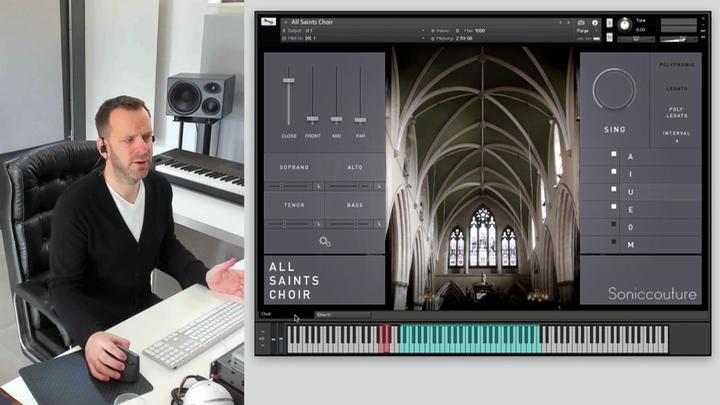Open the All Saints Choir instrument name dropdown
The width and height of the screenshot is (720, 405).
click(x=285, y=22)
